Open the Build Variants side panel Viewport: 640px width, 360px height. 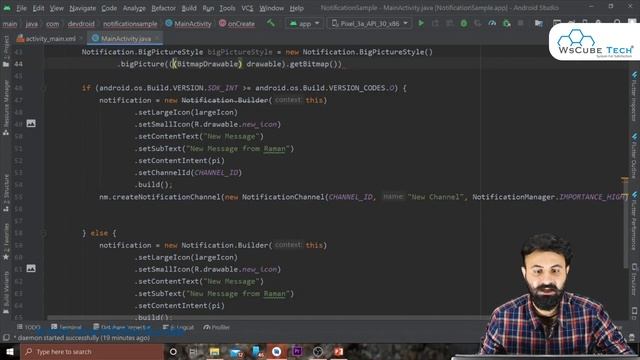click(x=6, y=293)
